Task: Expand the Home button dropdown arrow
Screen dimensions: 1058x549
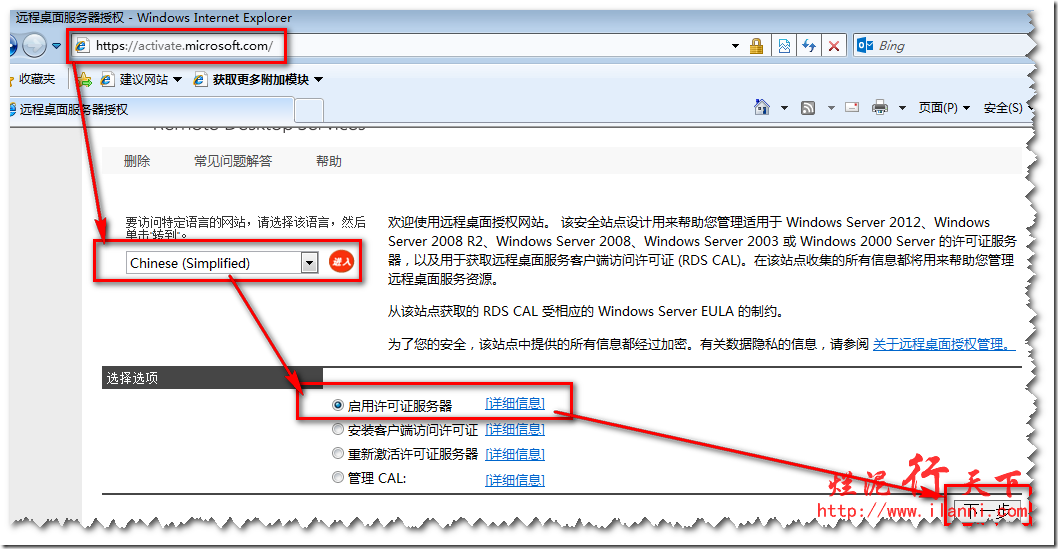Action: tap(784, 108)
